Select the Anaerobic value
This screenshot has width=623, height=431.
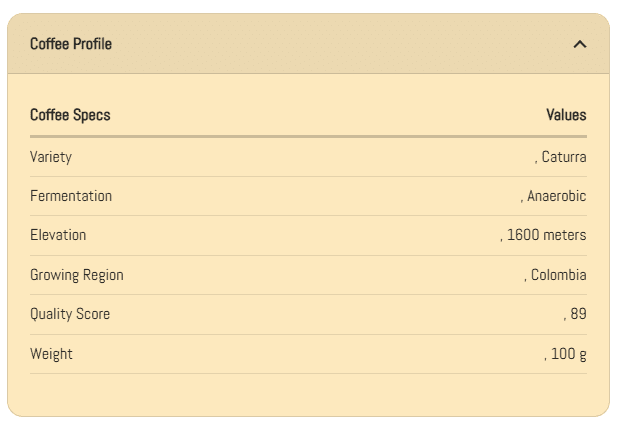point(557,196)
